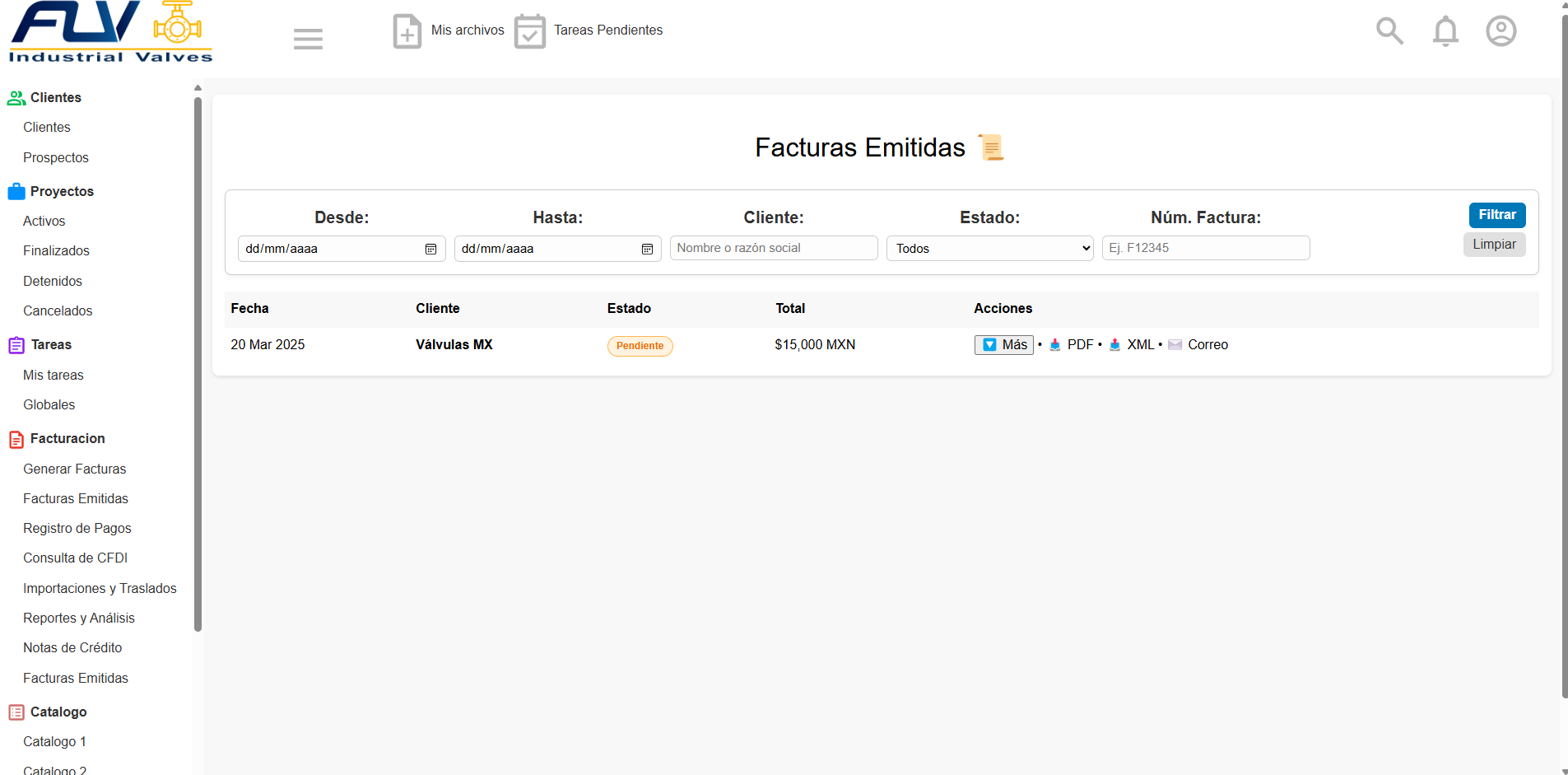This screenshot has height=775, width=1568.
Task: Click the Fecha column header
Action: [250, 309]
